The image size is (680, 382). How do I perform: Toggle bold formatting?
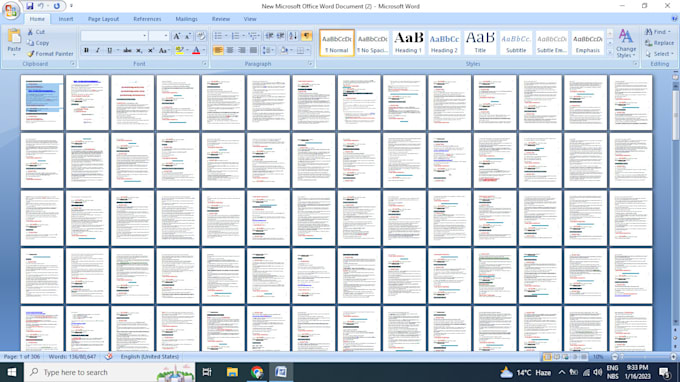[x=86, y=51]
